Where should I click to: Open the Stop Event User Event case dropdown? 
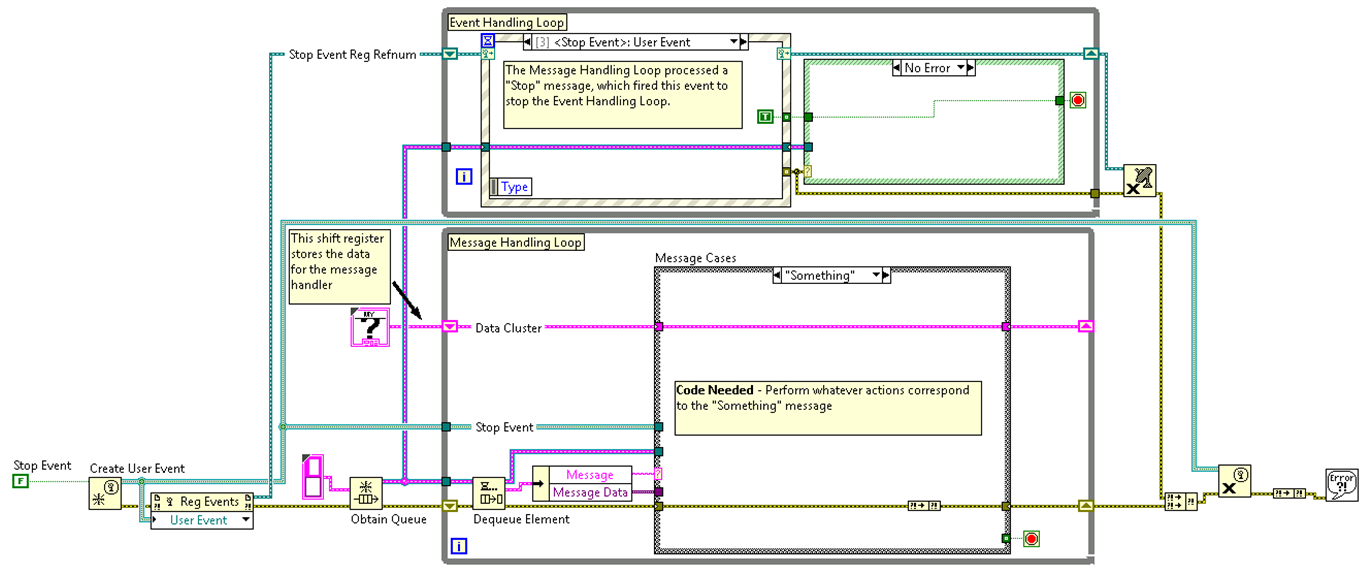(735, 41)
